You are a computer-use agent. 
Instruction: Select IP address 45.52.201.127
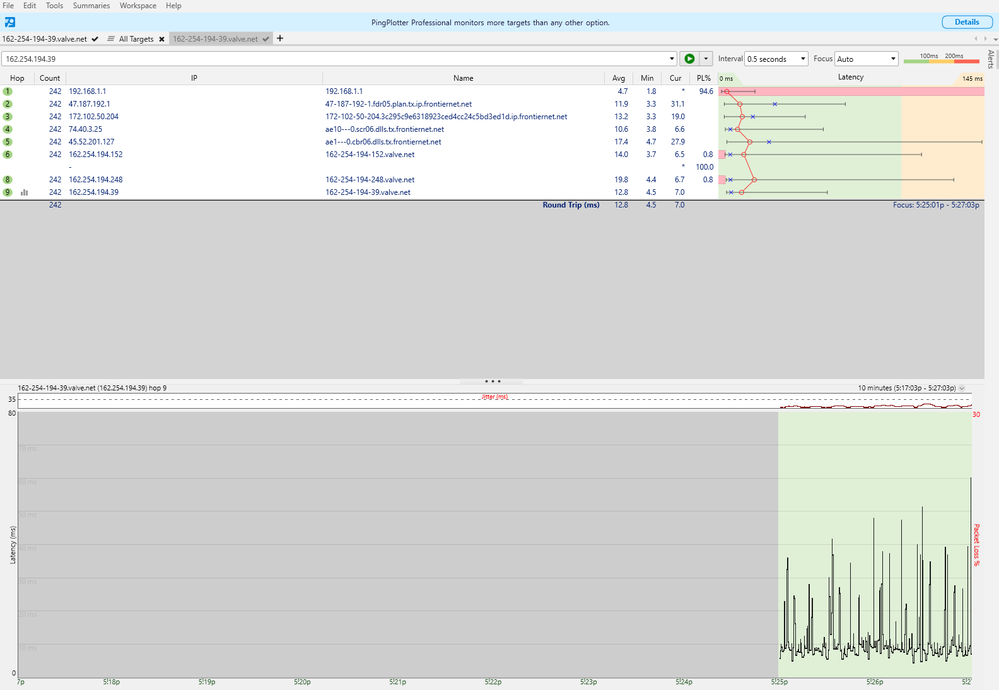92,142
